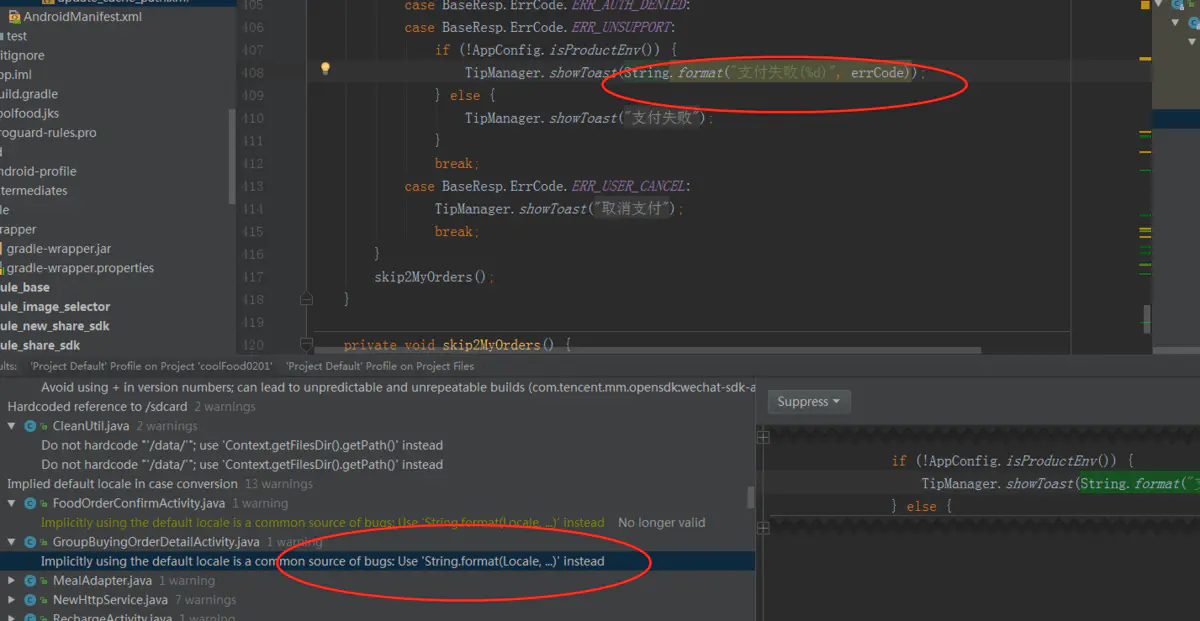1200x621 pixels.
Task: Switch to Profile on Project 'coolFood0201' tab
Action: [x=151, y=366]
